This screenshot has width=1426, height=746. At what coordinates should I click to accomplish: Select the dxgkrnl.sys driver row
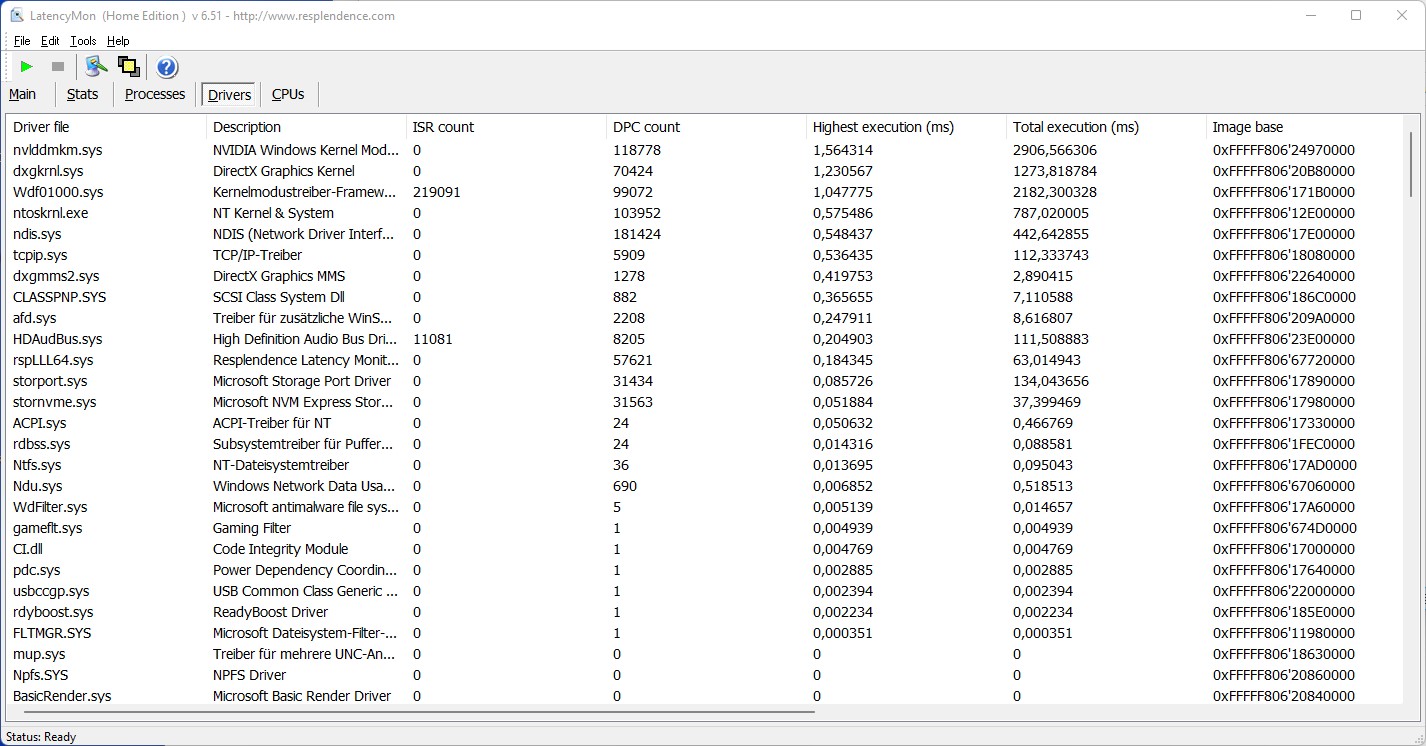pyautogui.click(x=705, y=171)
